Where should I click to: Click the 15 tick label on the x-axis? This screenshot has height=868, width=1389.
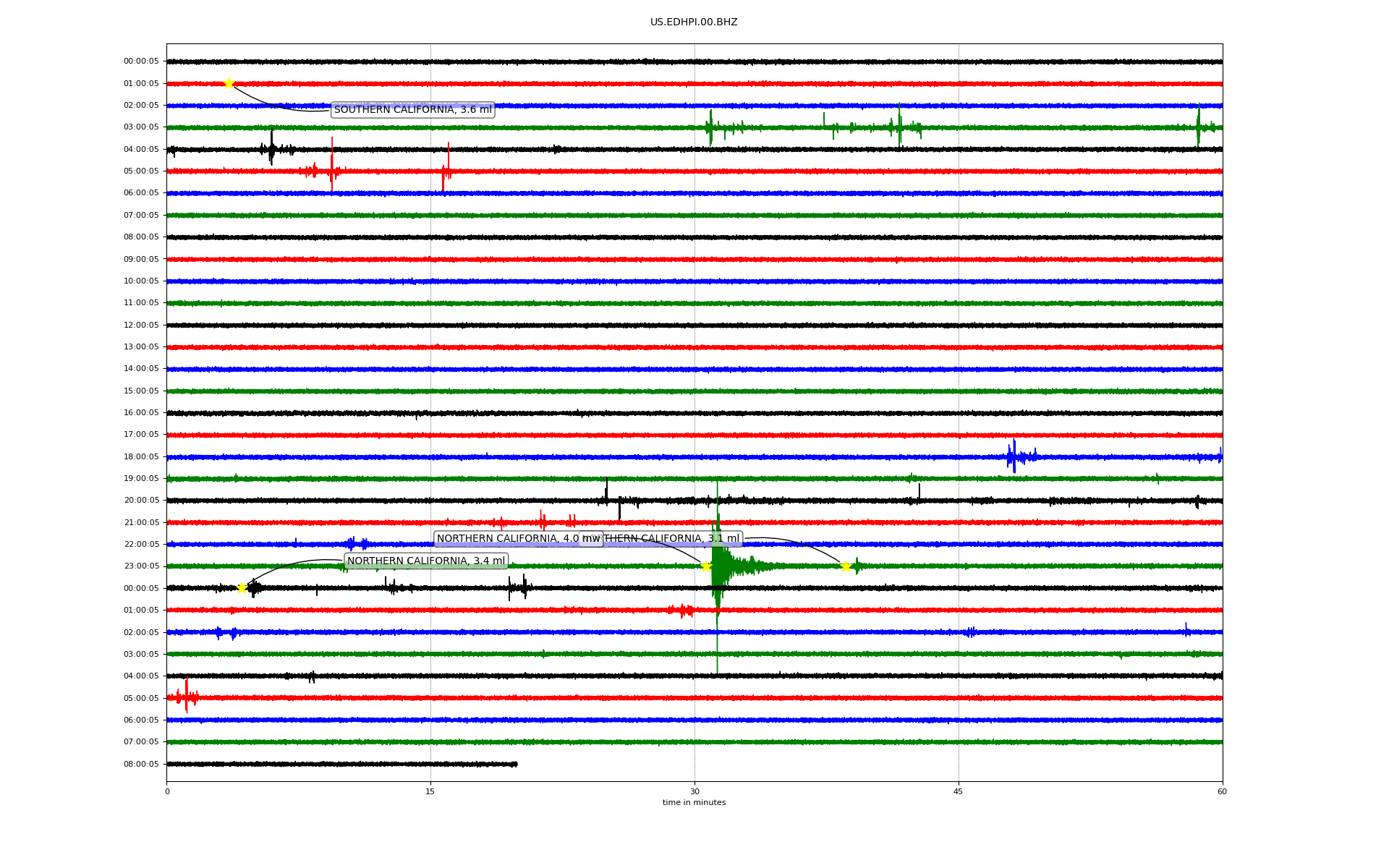430,791
